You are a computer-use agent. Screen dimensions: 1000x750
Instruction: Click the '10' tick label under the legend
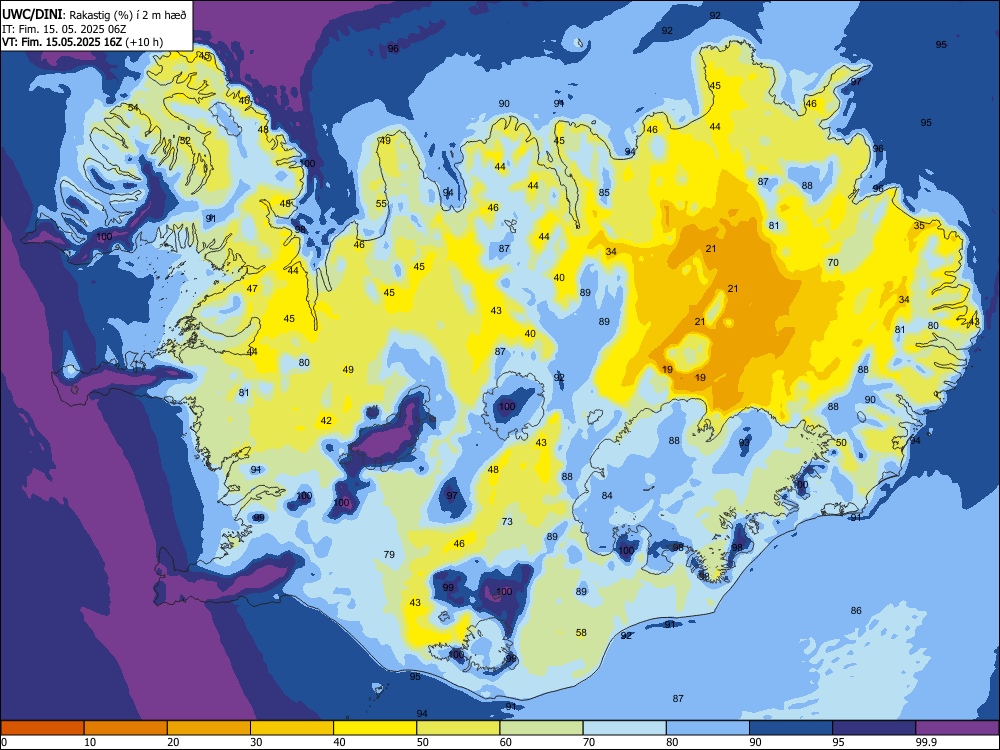90,742
